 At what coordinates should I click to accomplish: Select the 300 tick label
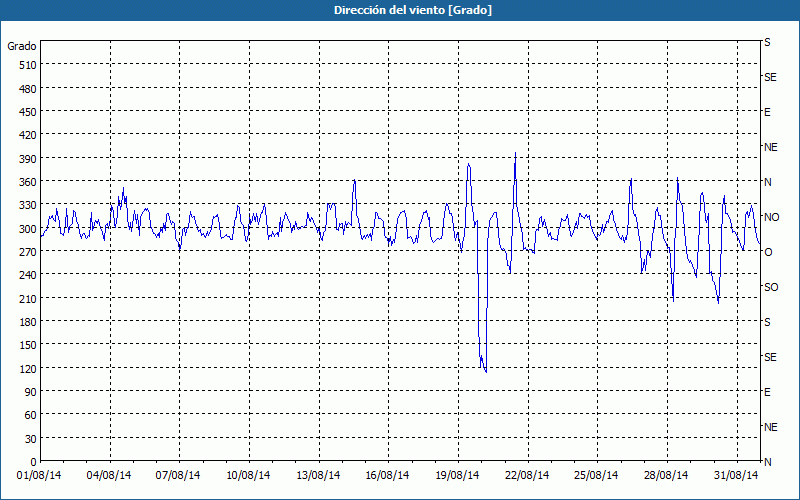(29, 229)
